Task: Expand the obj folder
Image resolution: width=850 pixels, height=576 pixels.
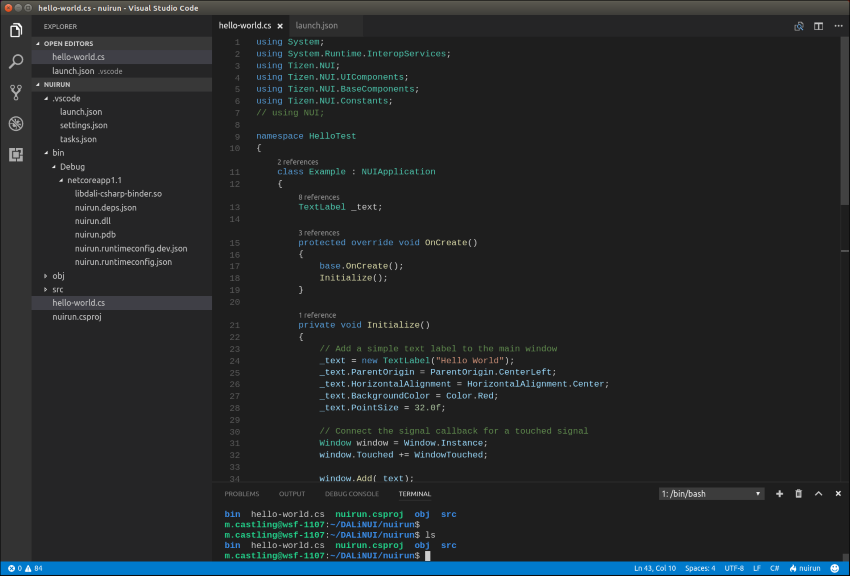Action: tap(58, 275)
